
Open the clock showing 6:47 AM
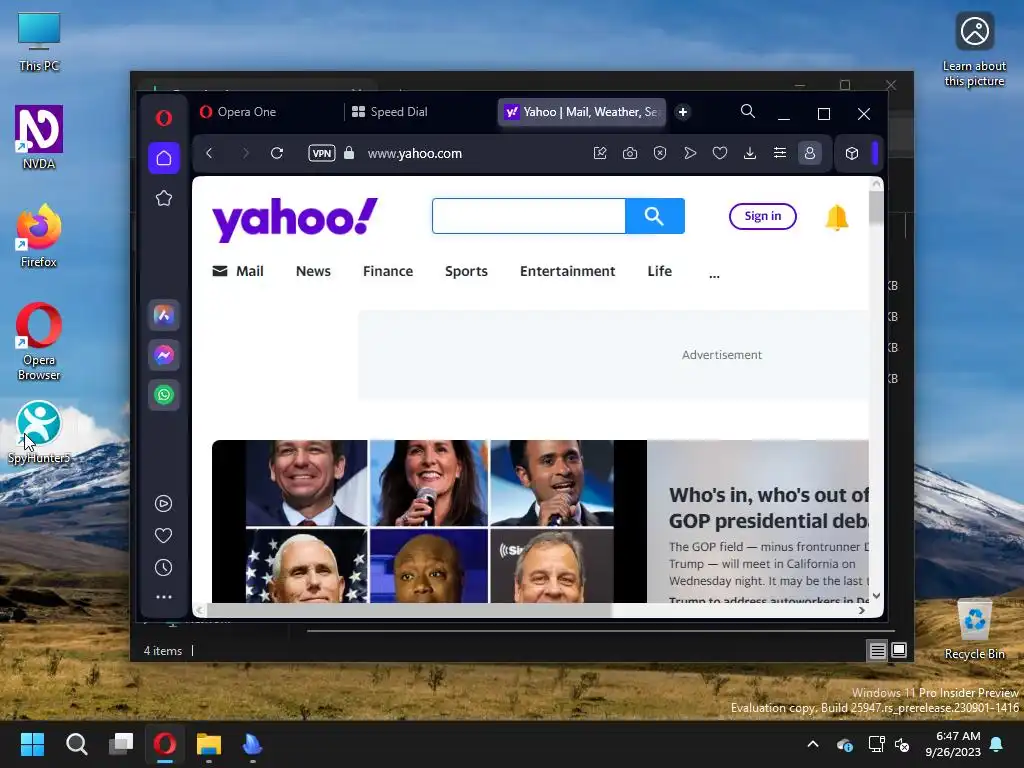tap(953, 744)
